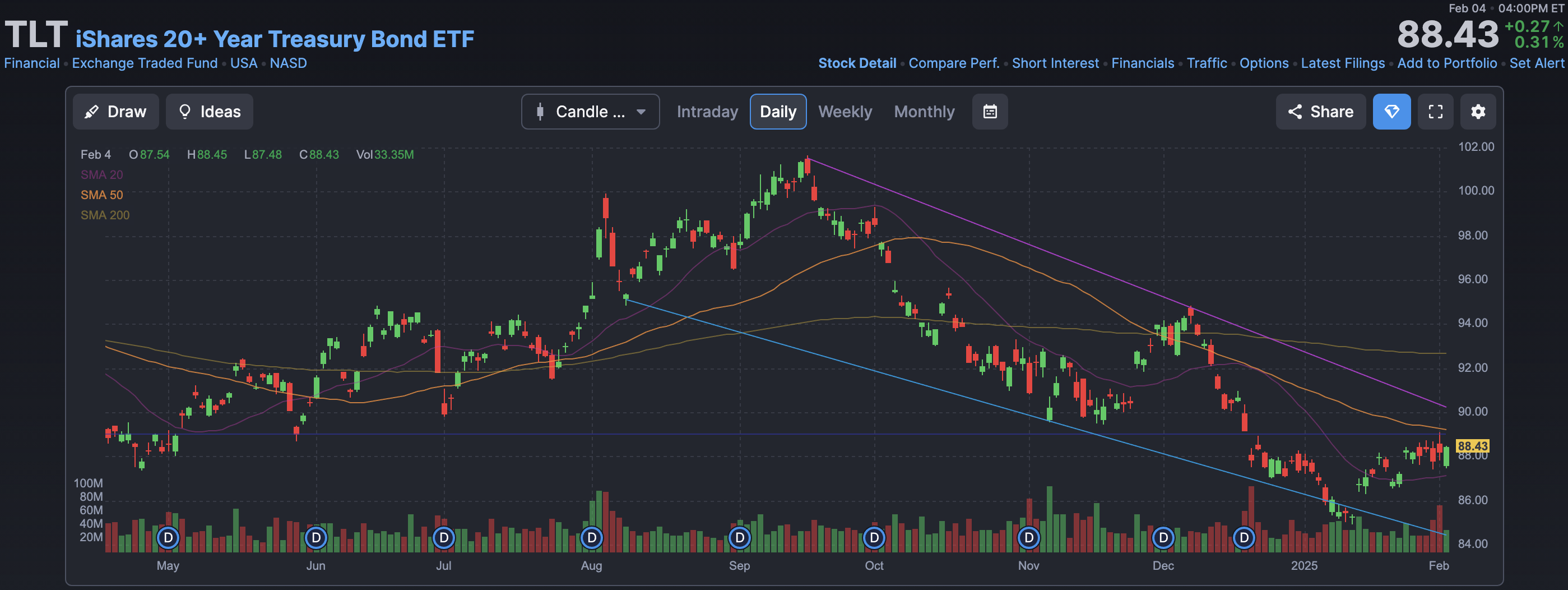Click the chart type dropdown arrow
The image size is (1568, 590).
tap(641, 112)
